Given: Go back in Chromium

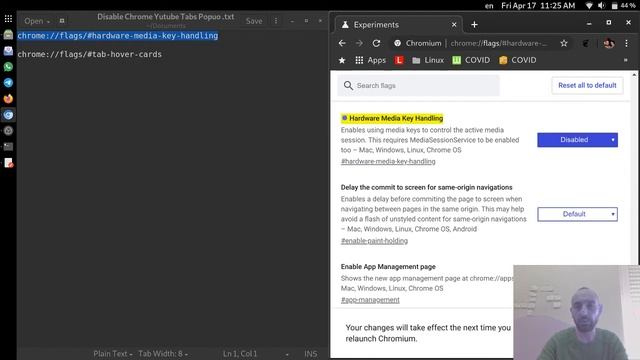Looking at the screenshot, I should pos(342,43).
